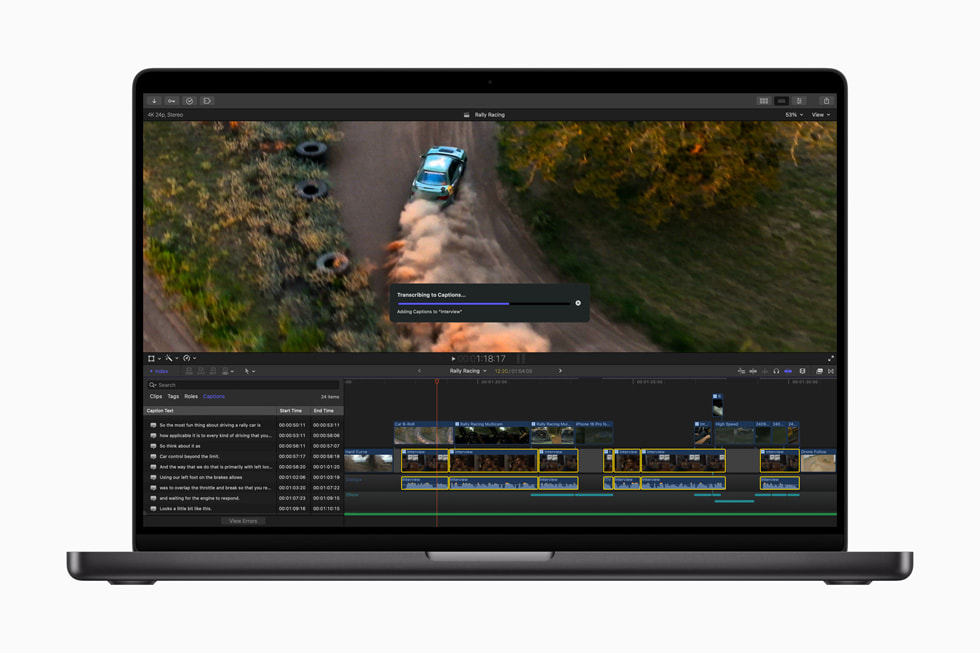Open the timeline Index panel
The height and width of the screenshot is (653, 980).
pyautogui.click(x=158, y=371)
